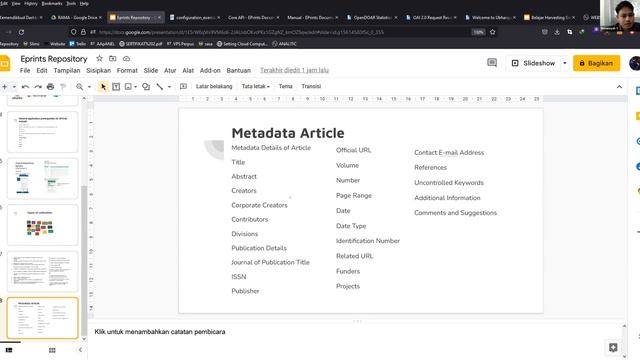Image resolution: width=640 pixels, height=360 pixels.
Task: Open the File menu
Action: pyautogui.click(x=25, y=71)
